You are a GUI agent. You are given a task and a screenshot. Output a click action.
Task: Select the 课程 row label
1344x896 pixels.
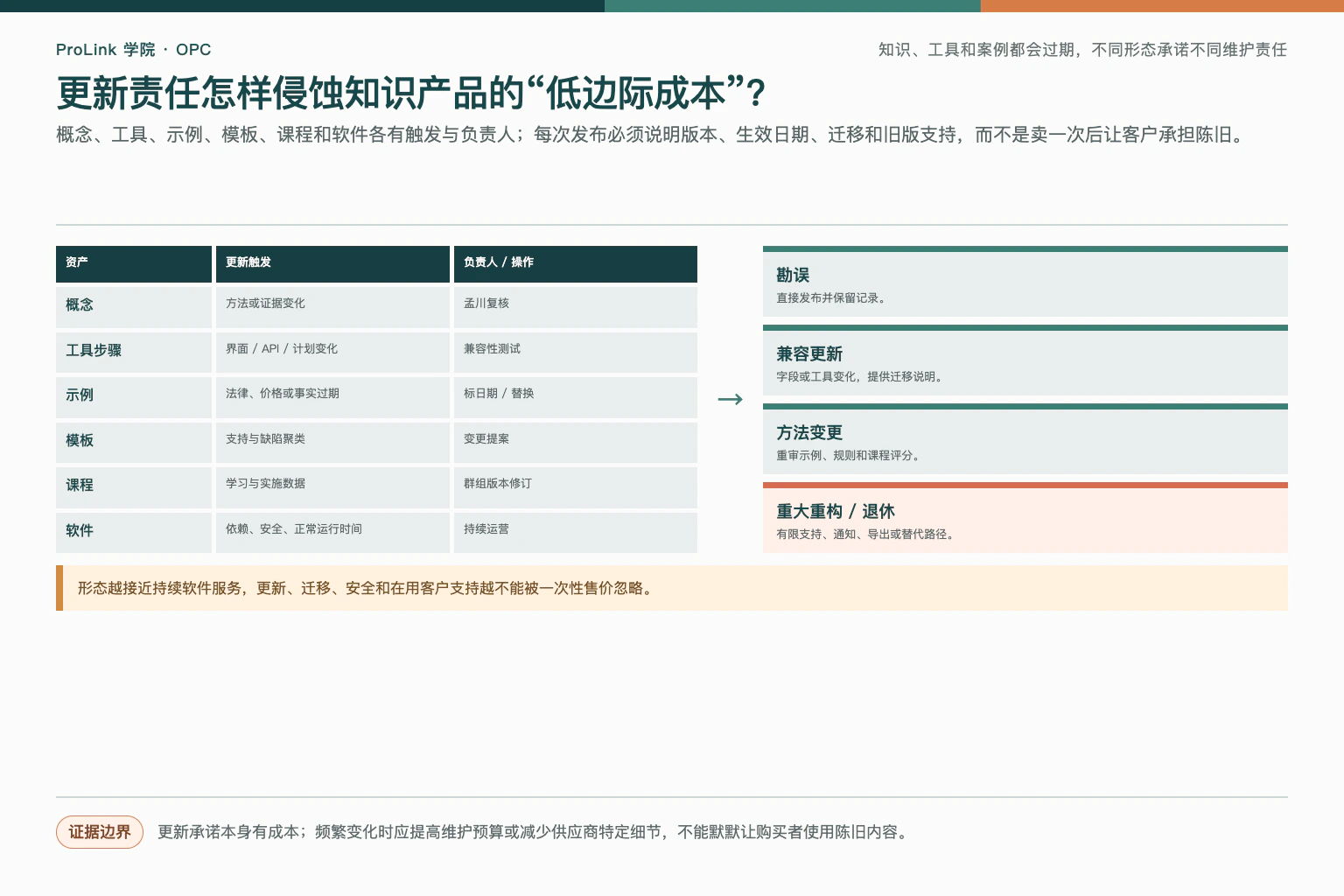pos(80,485)
